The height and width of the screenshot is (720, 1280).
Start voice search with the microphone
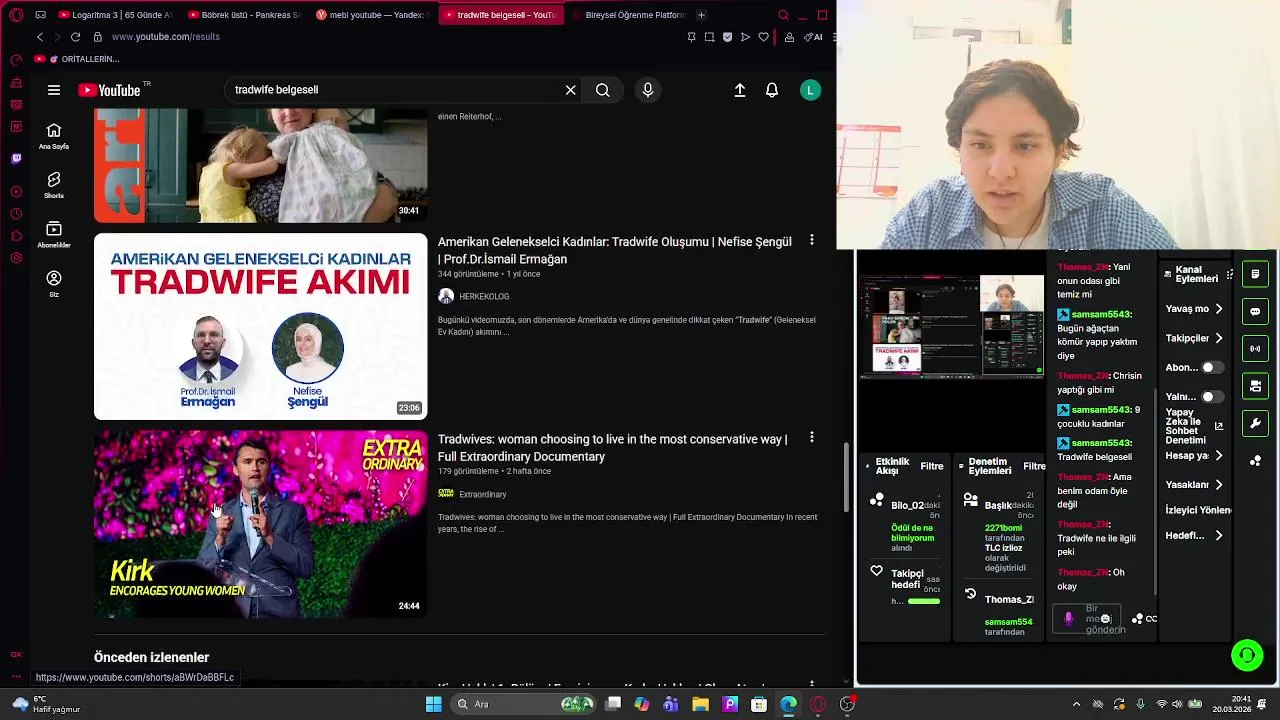click(x=648, y=90)
